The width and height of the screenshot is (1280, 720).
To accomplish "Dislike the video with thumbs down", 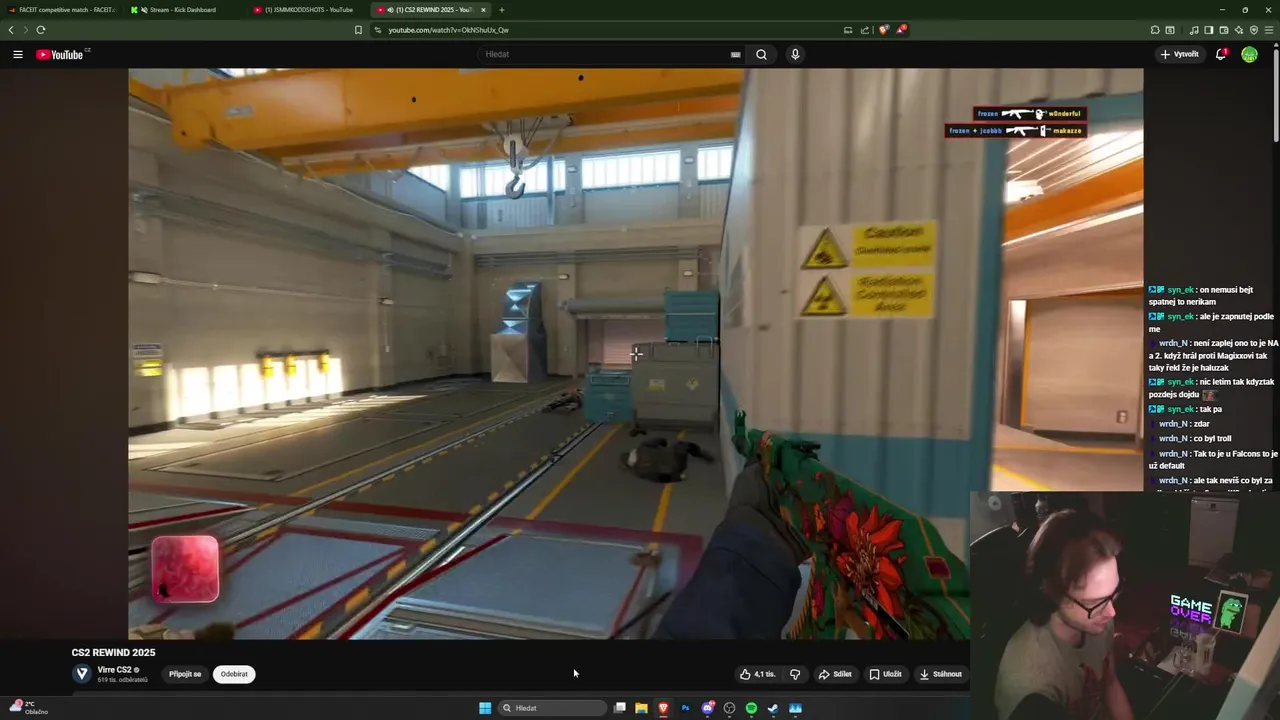I will (x=795, y=674).
